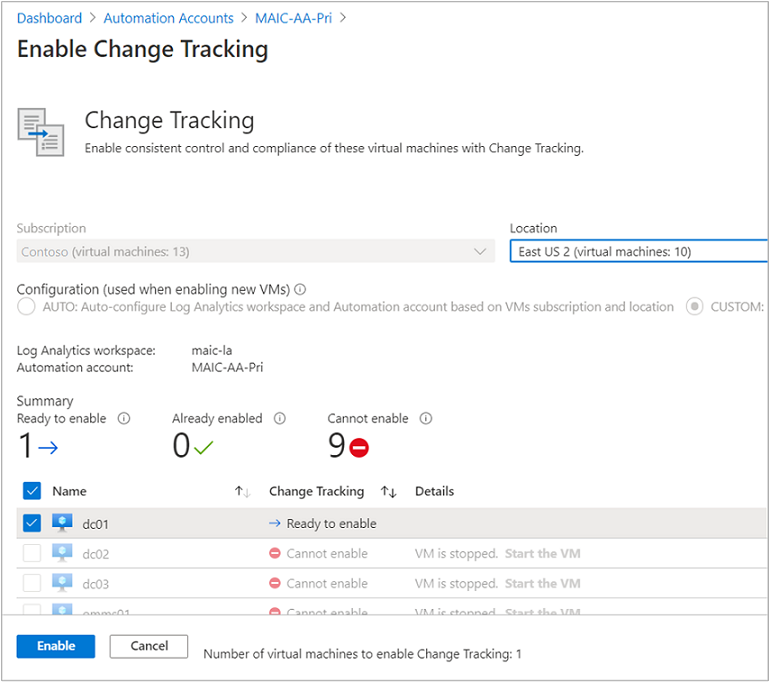This screenshot has height=682, width=770.
Task: Select the CUSTOM configuration radio button
Action: click(x=695, y=307)
